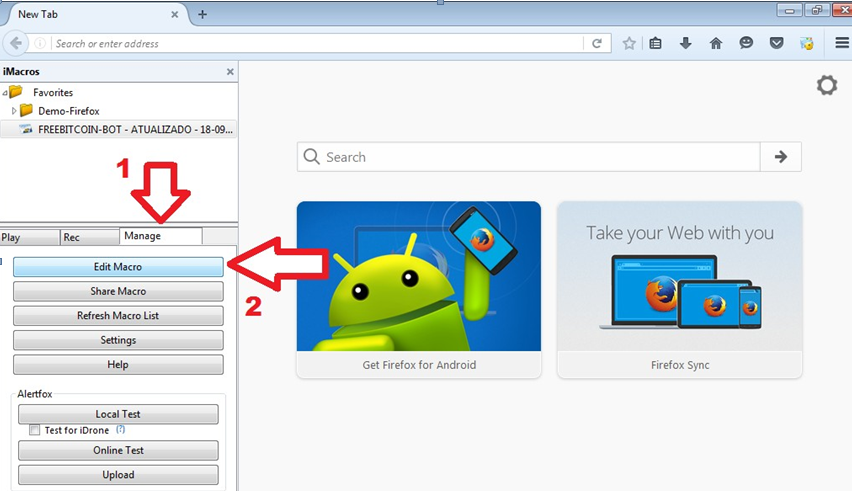Submit search with the arrow button
Viewport: 852px width, 491px height.
[x=780, y=157]
